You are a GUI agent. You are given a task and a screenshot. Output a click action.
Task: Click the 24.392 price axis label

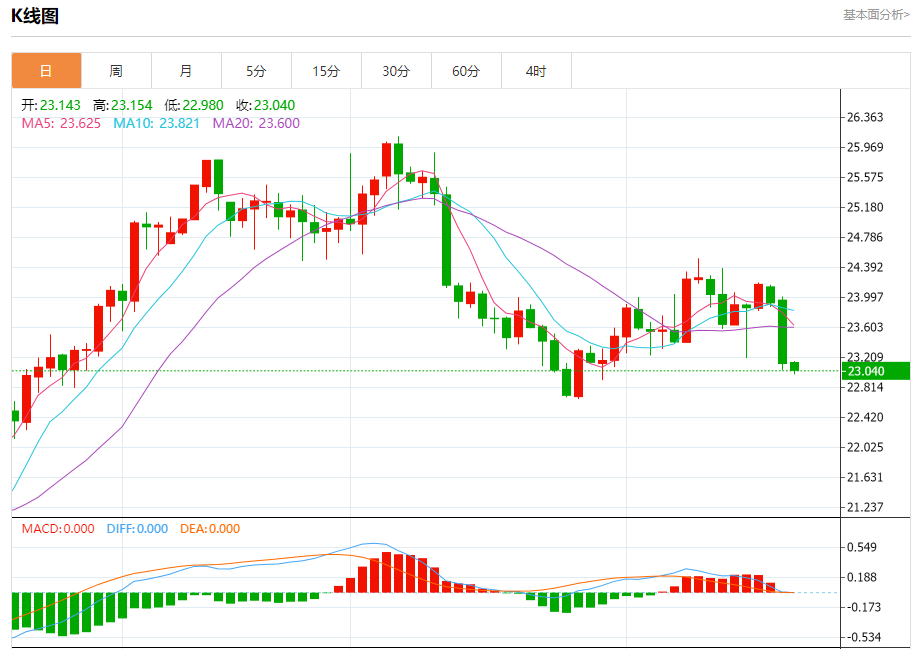point(865,267)
